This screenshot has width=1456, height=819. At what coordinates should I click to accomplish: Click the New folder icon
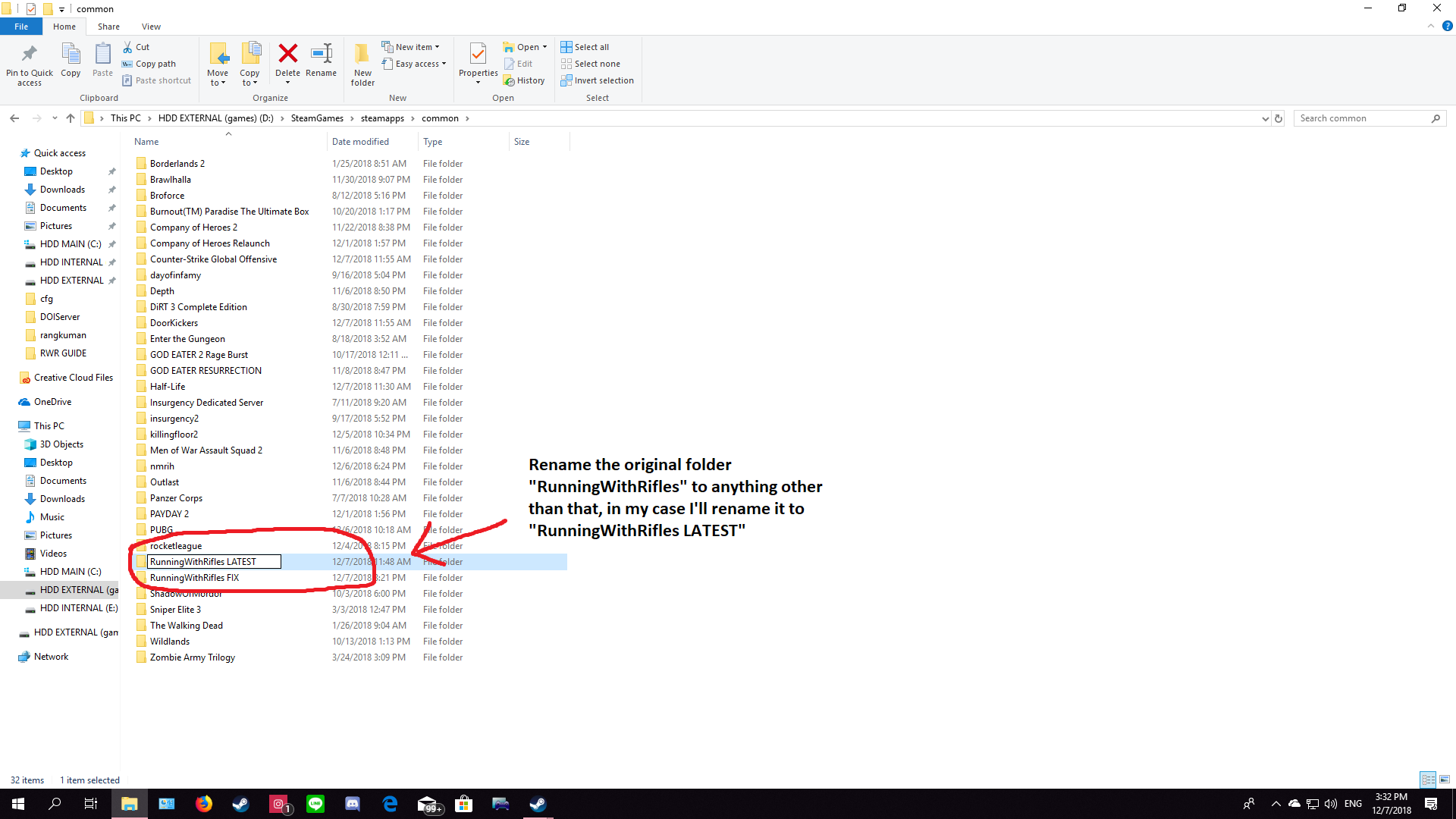(362, 55)
